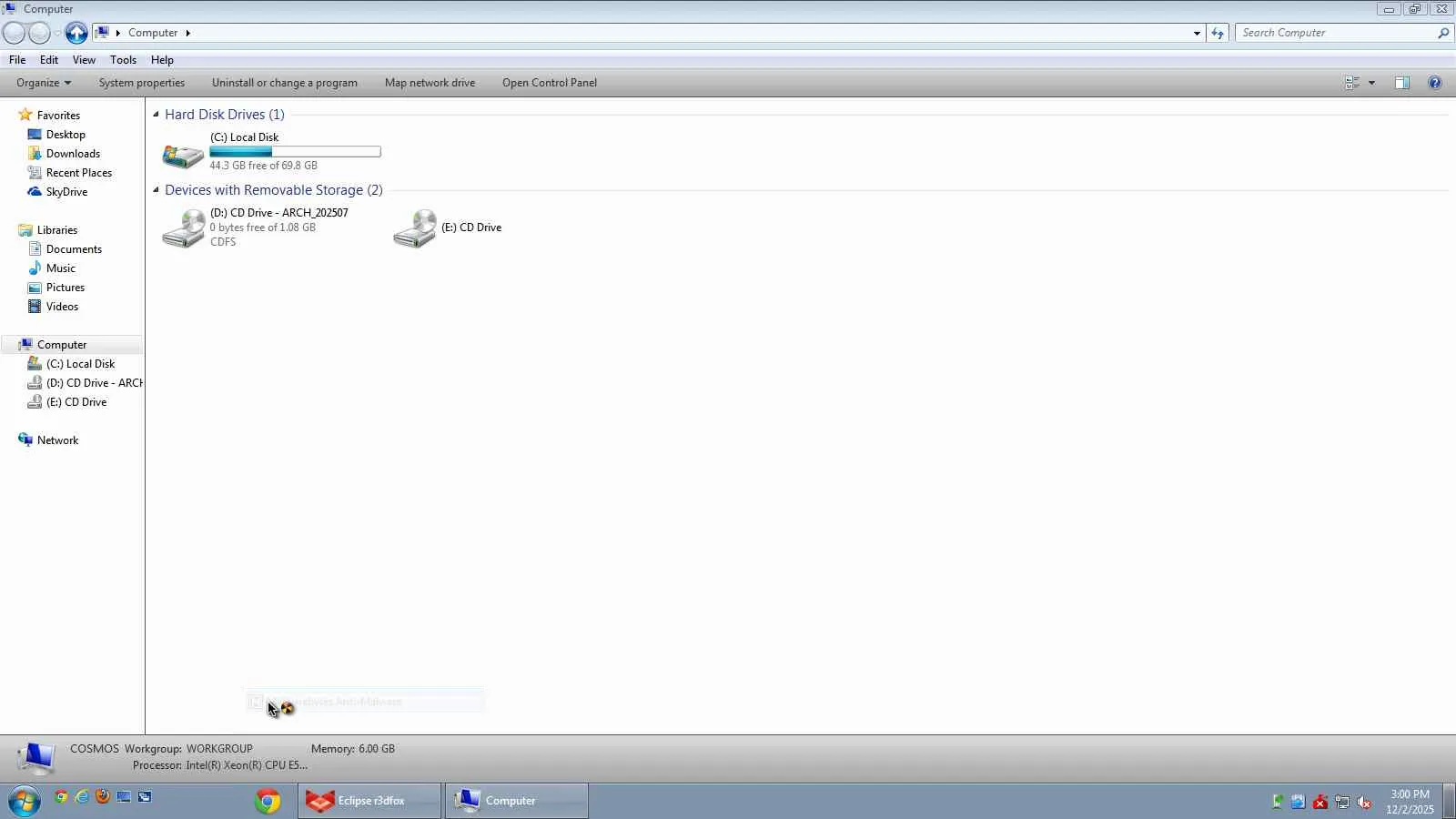Open Documents library in navigation pane
The width and height of the screenshot is (1456, 819).
[74, 249]
